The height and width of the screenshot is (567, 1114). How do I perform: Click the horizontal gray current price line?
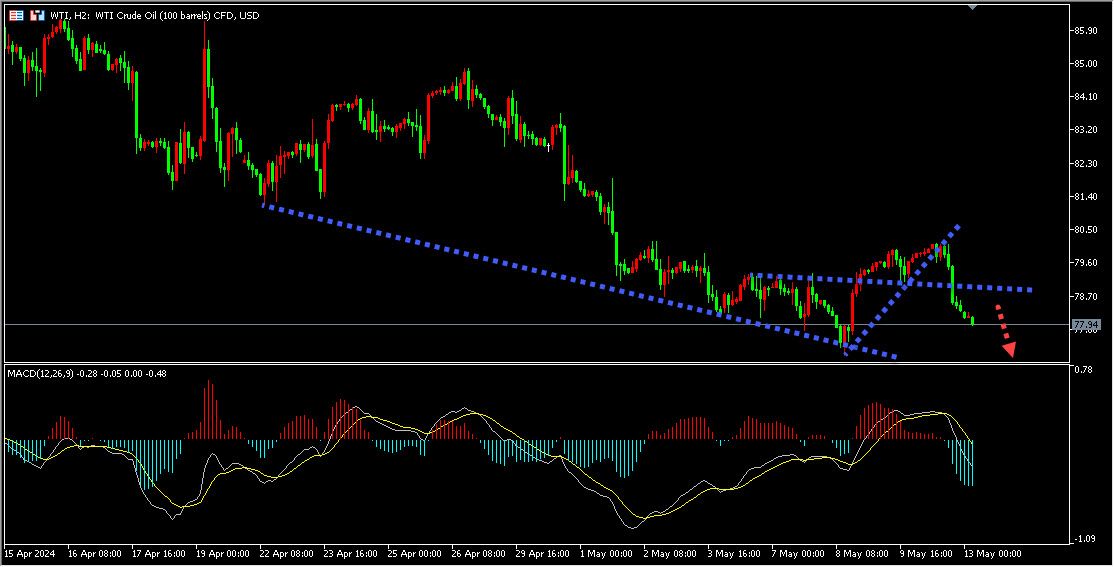(500, 325)
